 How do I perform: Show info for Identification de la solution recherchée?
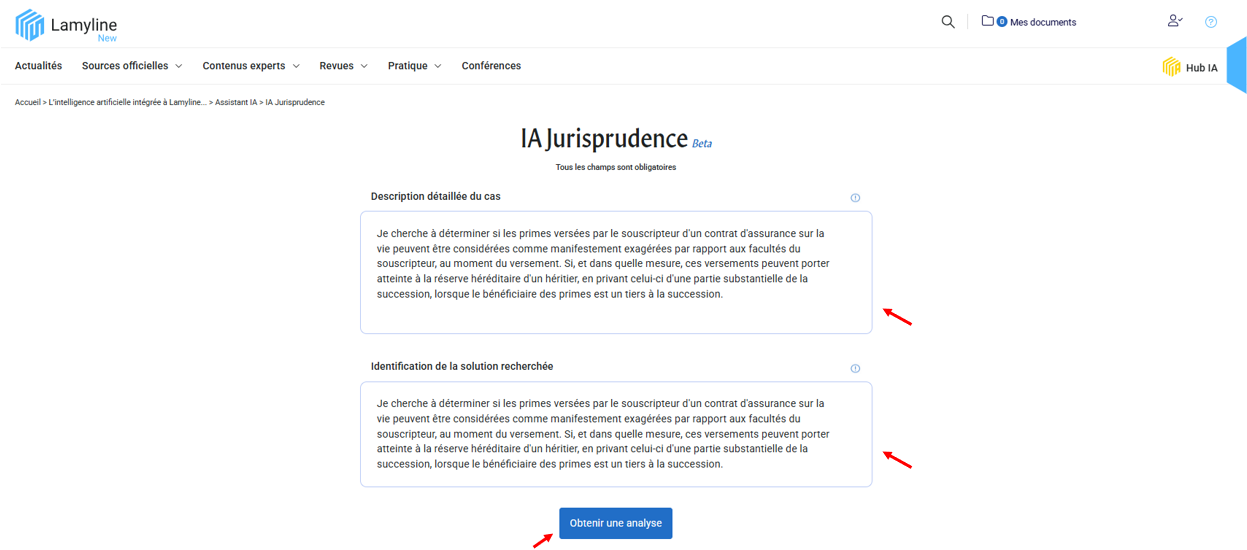click(855, 369)
